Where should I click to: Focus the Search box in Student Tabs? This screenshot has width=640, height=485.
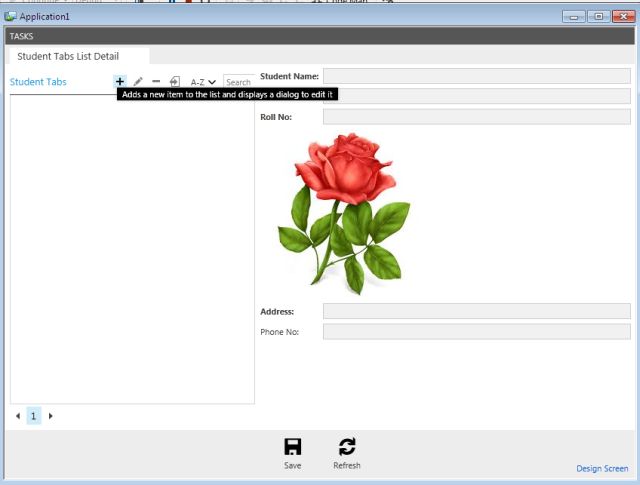click(239, 81)
